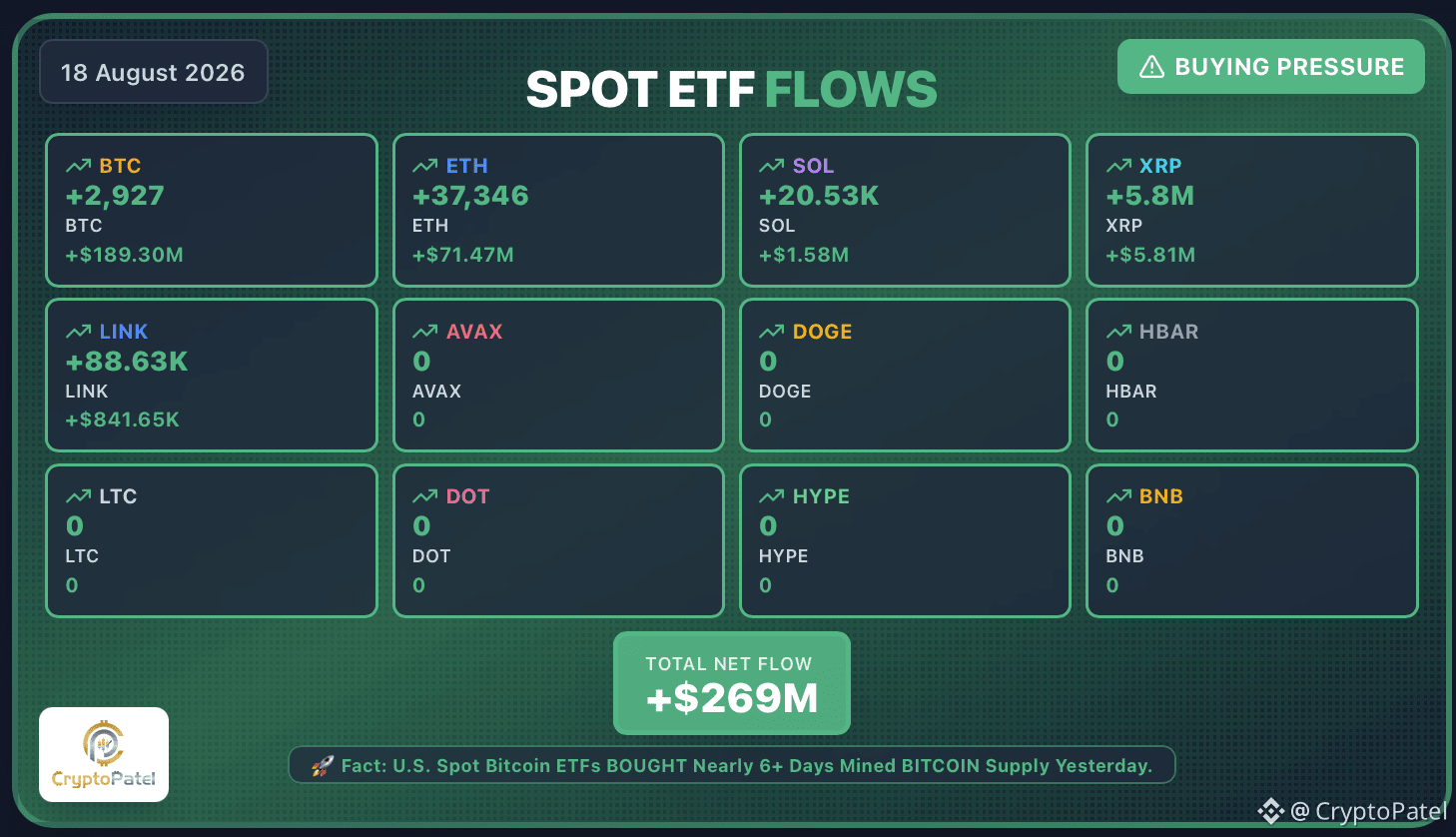Click the BTC trend arrow icon
1456x837 pixels.
tap(78, 166)
